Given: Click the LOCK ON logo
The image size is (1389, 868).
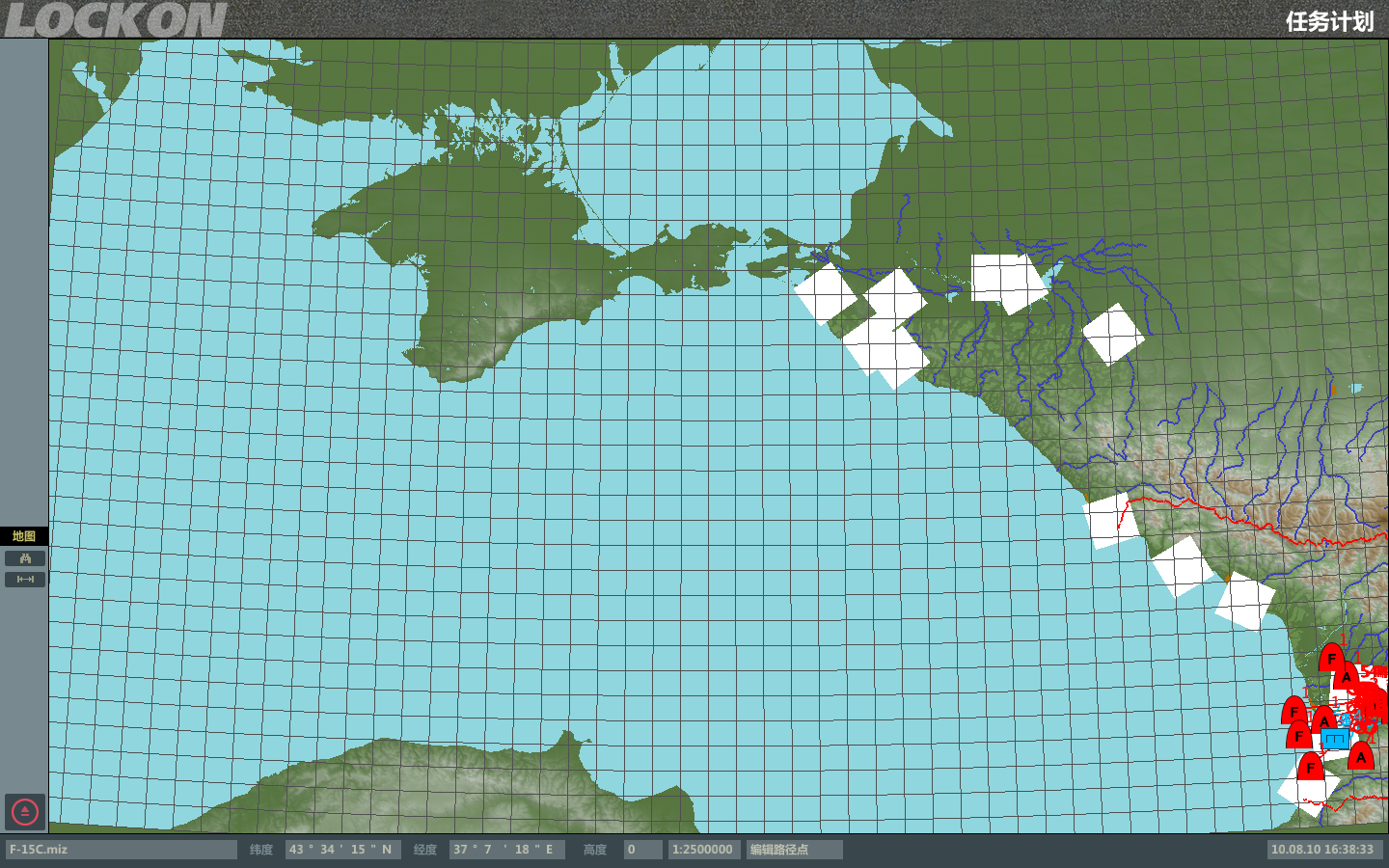Looking at the screenshot, I should [115, 20].
